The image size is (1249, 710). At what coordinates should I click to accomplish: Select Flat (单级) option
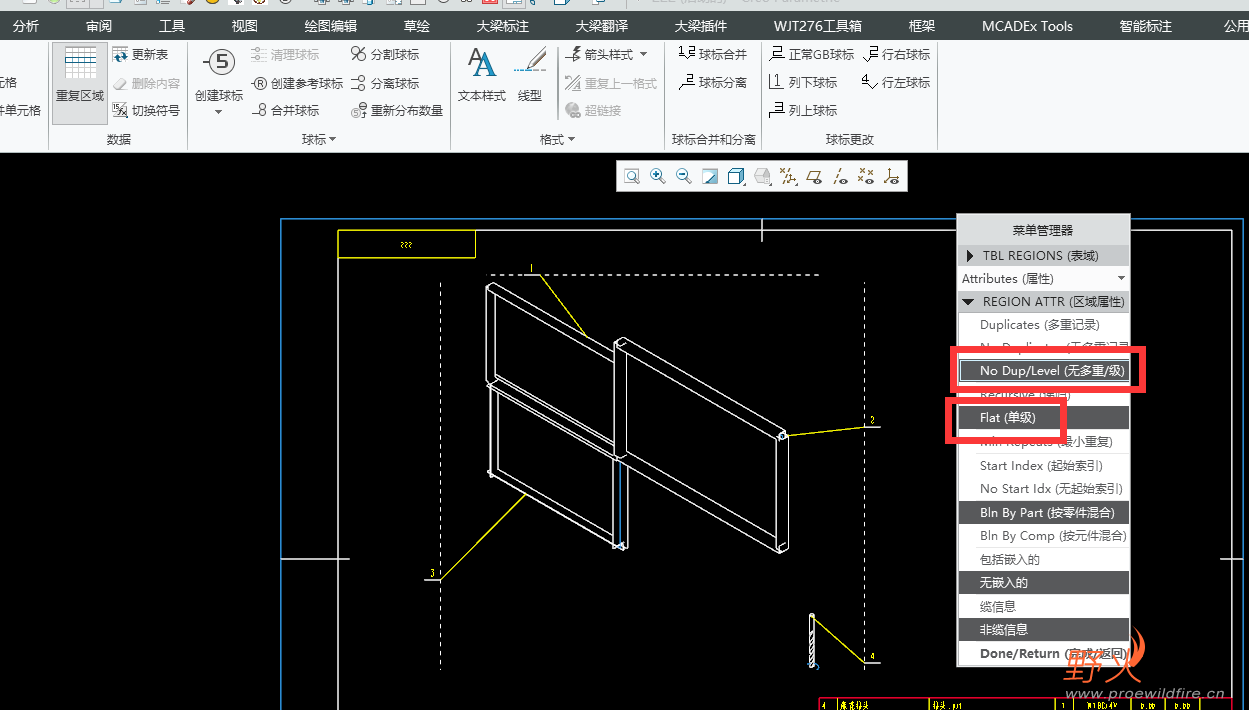pyautogui.click(x=1043, y=418)
